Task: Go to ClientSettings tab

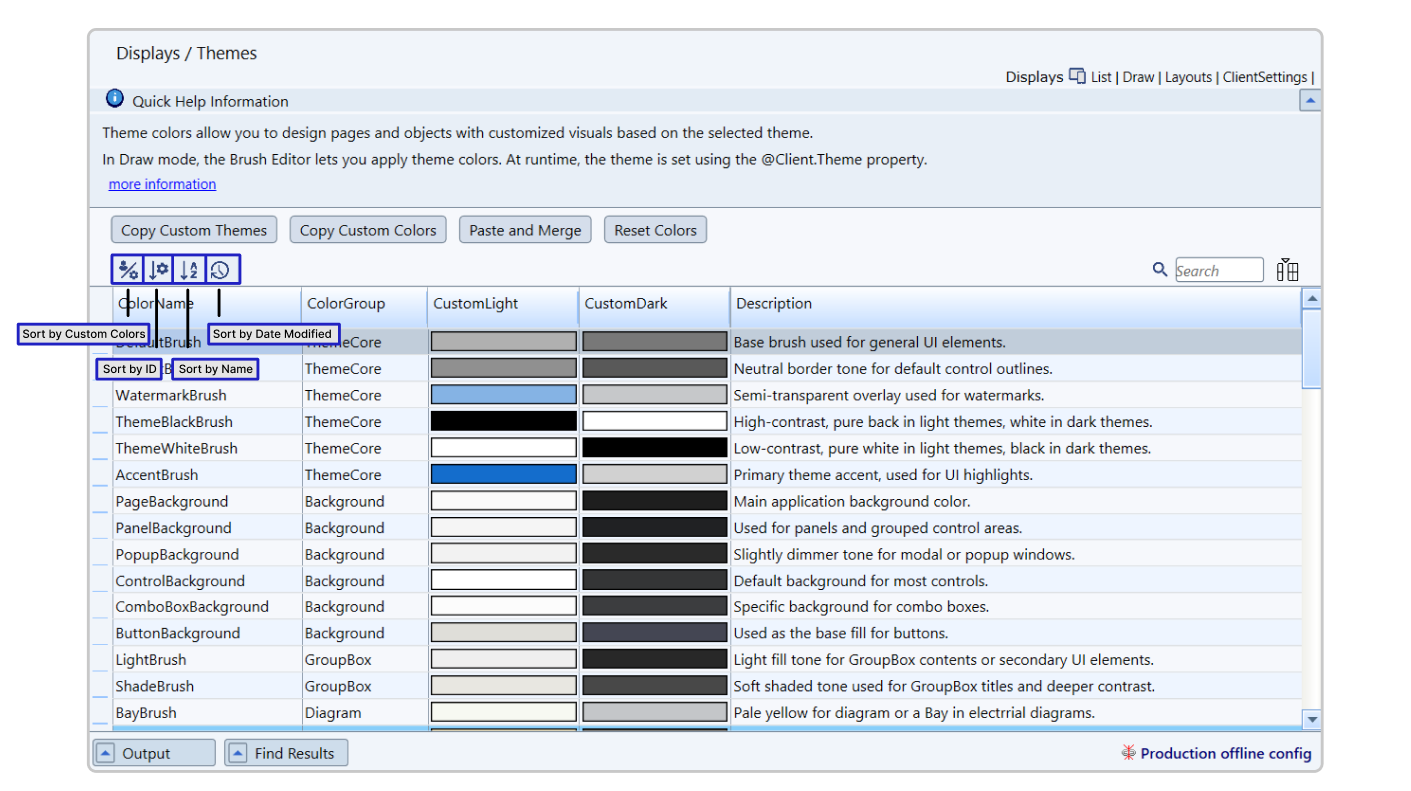Action: pyautogui.click(x=1264, y=77)
